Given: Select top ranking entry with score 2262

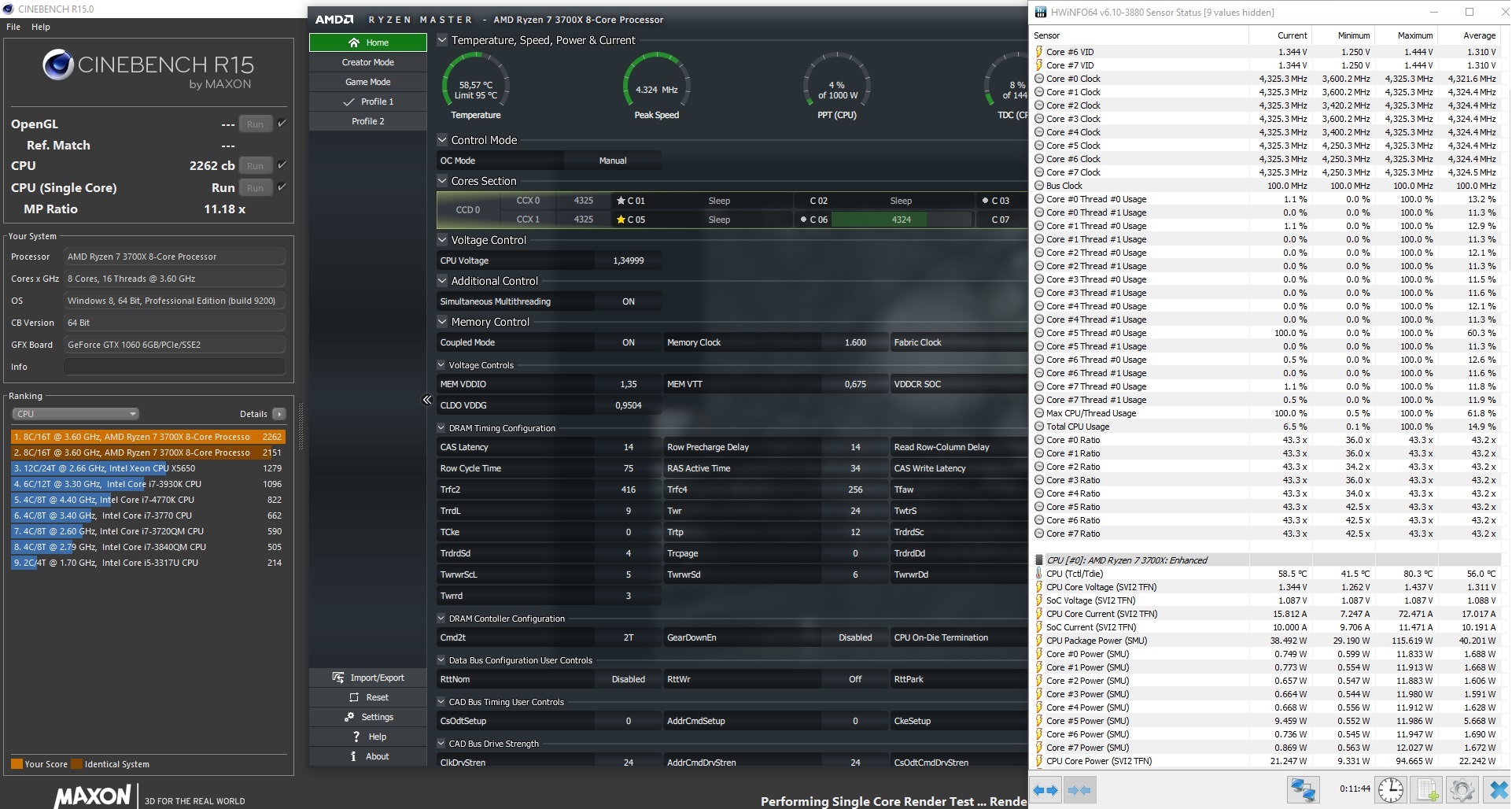Looking at the screenshot, I should [148, 437].
